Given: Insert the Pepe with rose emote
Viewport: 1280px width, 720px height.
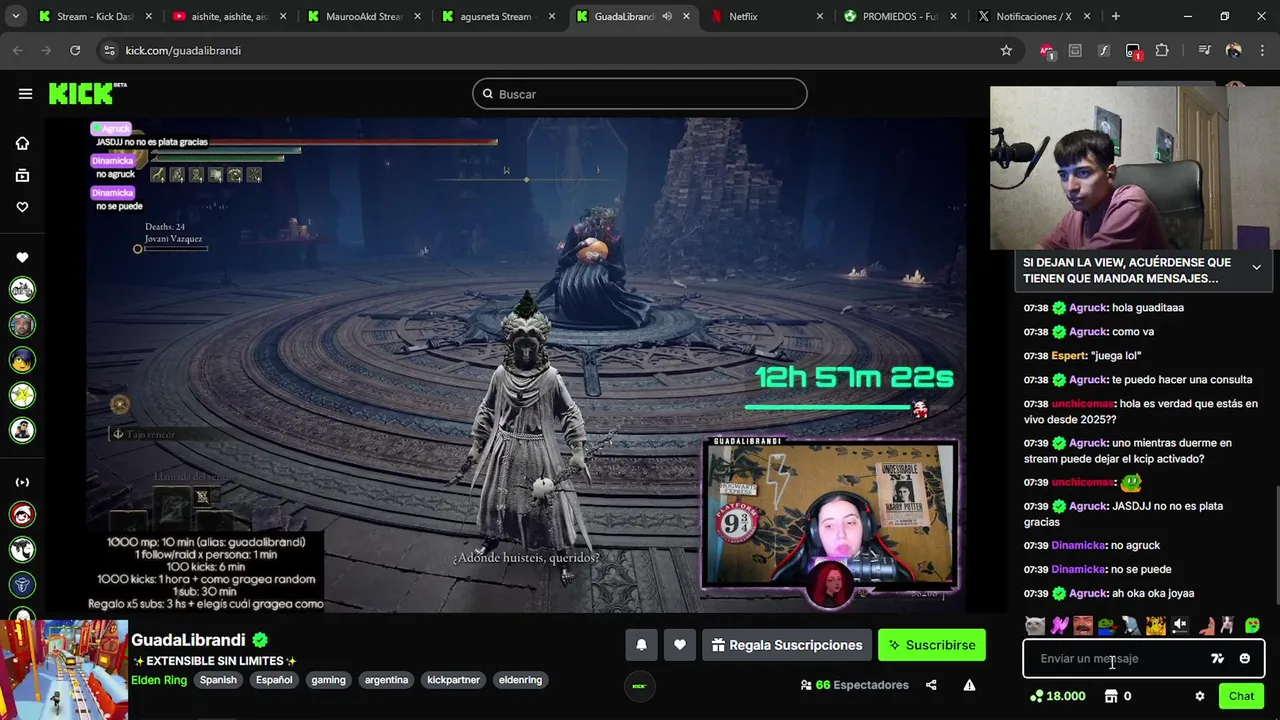Looking at the screenshot, I should click(1107, 626).
